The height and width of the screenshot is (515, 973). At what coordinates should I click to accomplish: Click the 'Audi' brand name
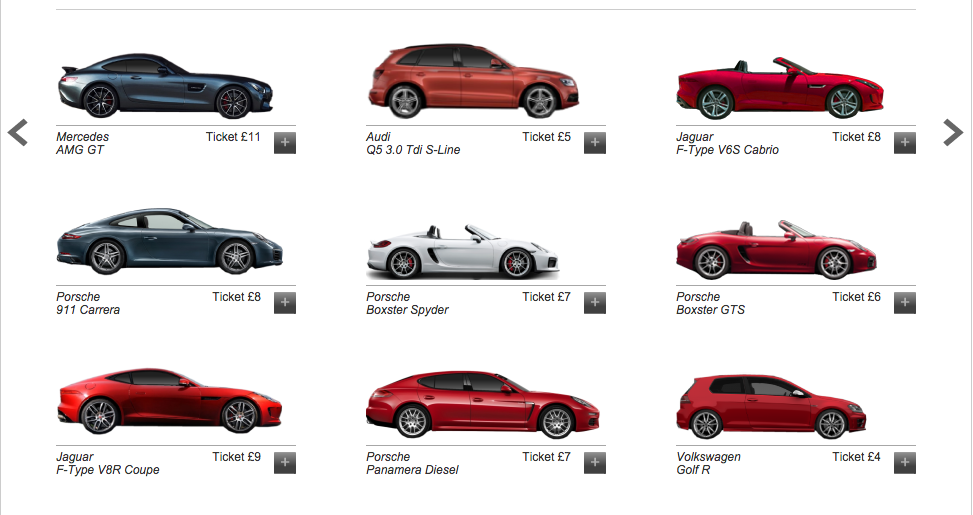pyautogui.click(x=379, y=137)
